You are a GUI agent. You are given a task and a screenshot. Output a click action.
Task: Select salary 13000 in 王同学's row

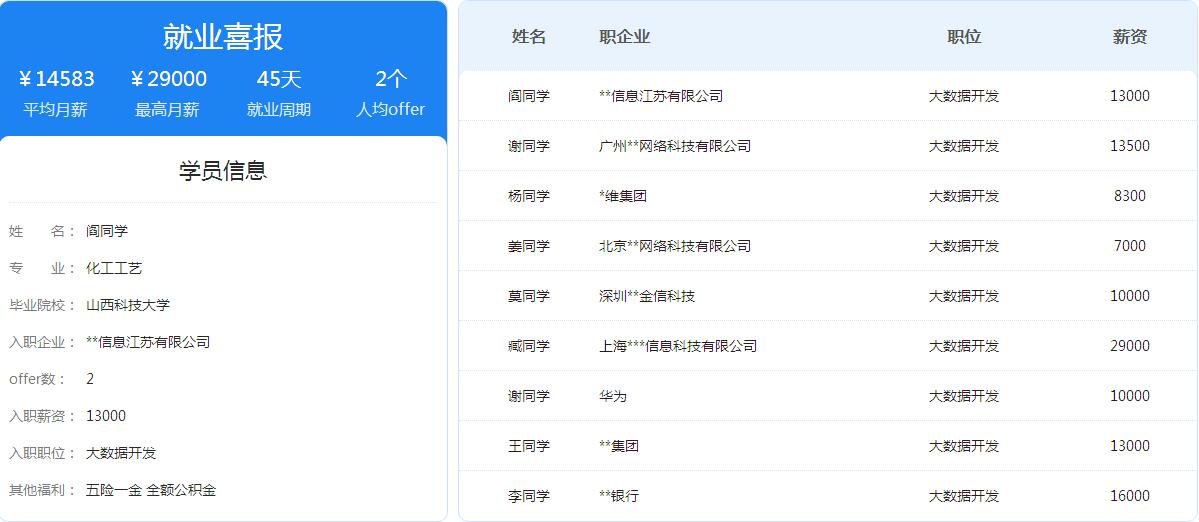pyautogui.click(x=1129, y=446)
